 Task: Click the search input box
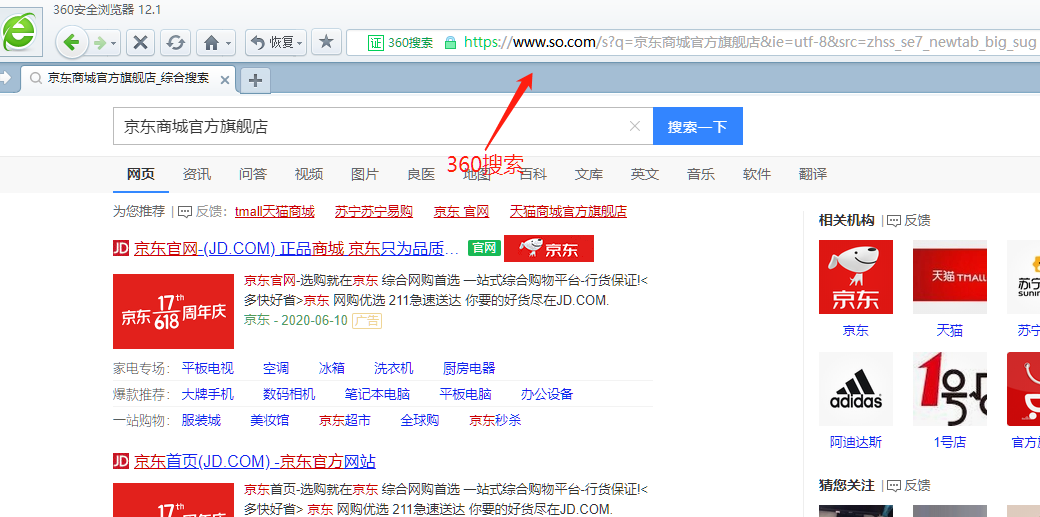[x=383, y=126]
